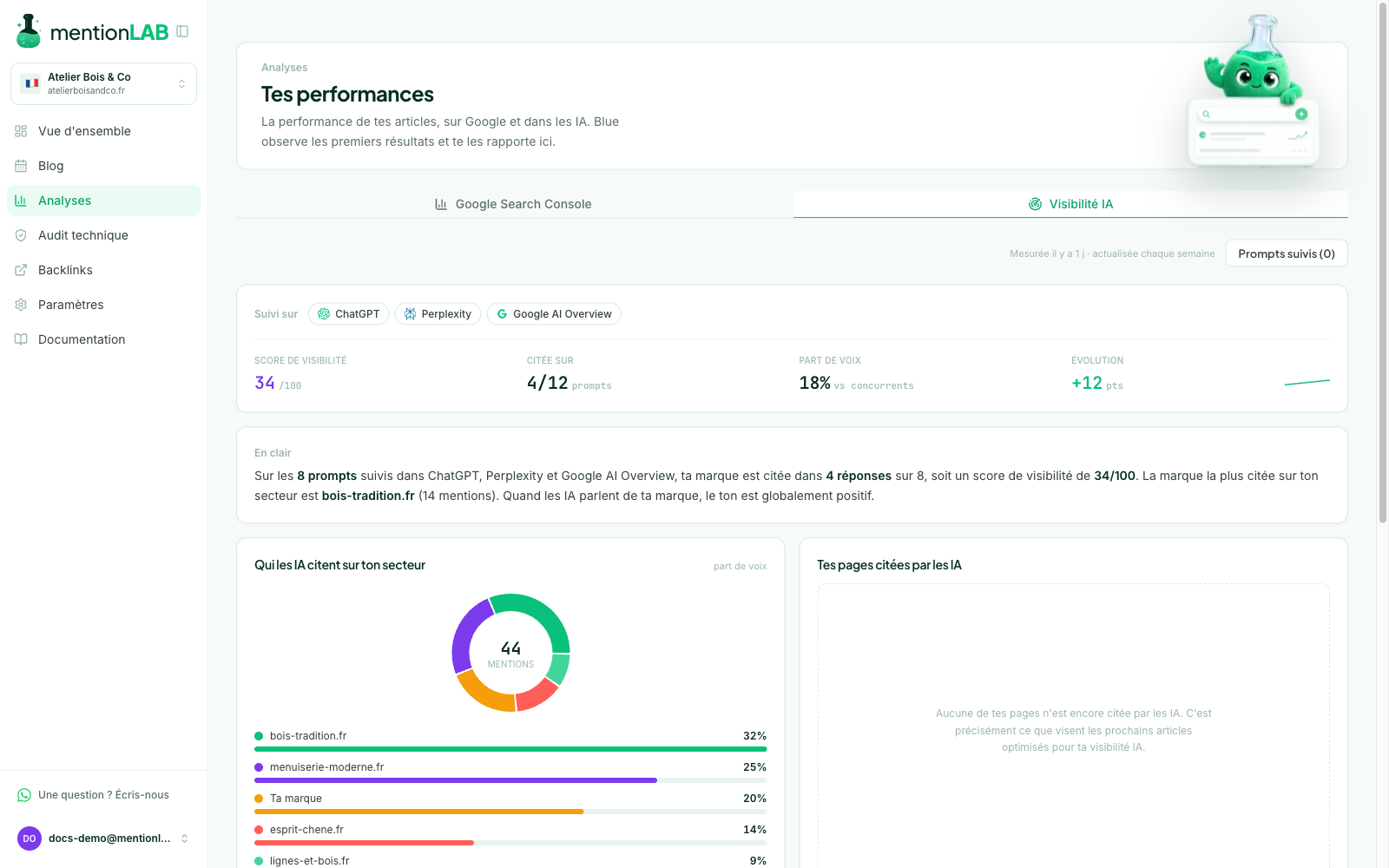
Task: Click the Paramètres gear icon
Action: coord(21,305)
